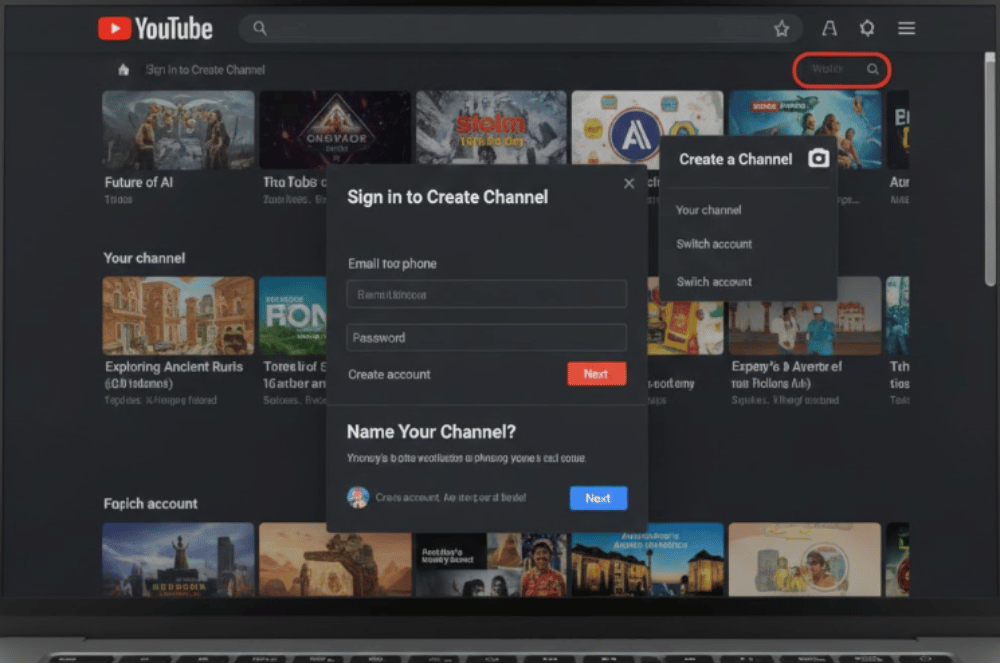Click the Sign in to Create Channel breadcrumb

coord(205,70)
